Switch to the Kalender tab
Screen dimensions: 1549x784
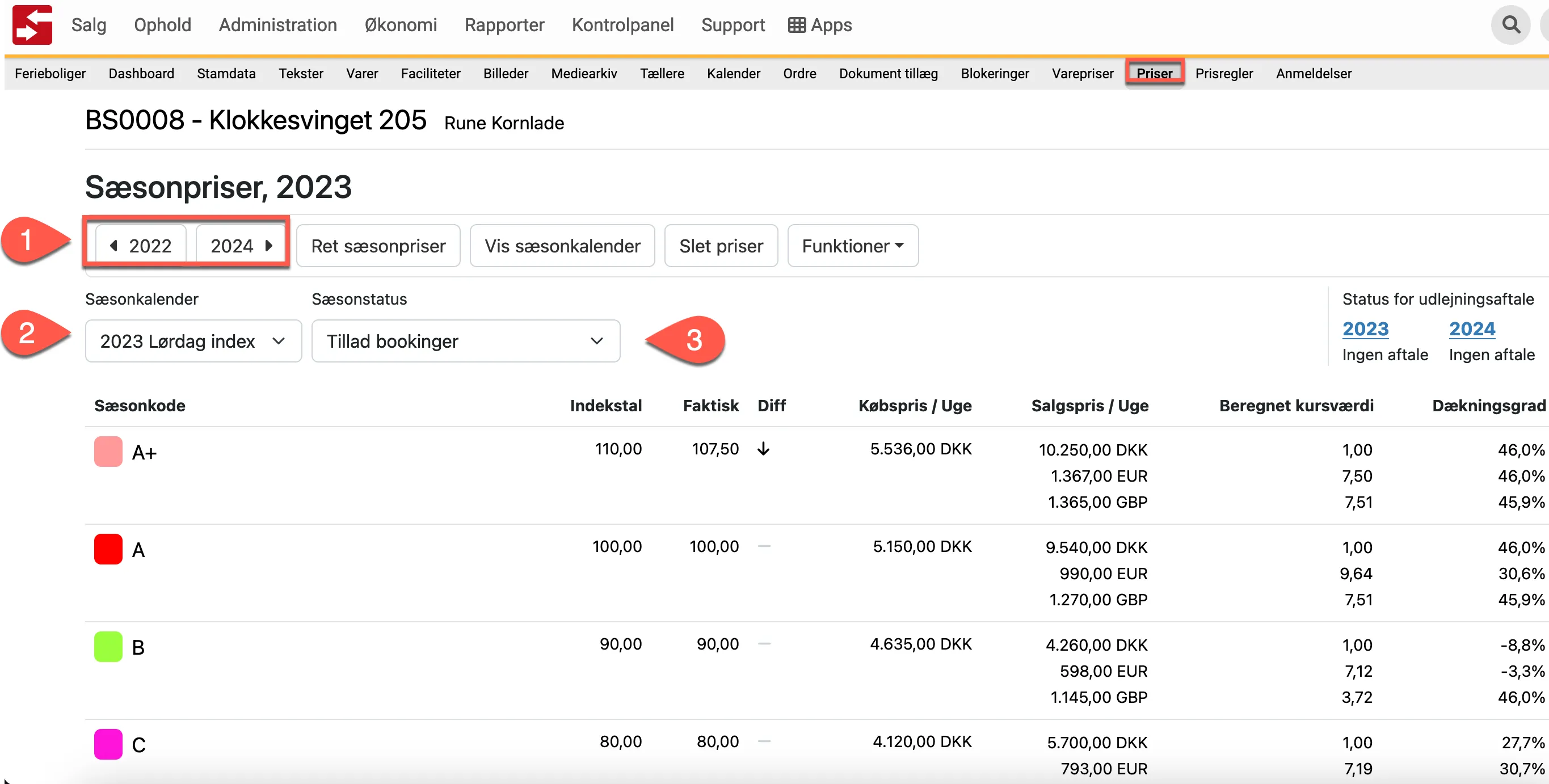pyautogui.click(x=733, y=73)
